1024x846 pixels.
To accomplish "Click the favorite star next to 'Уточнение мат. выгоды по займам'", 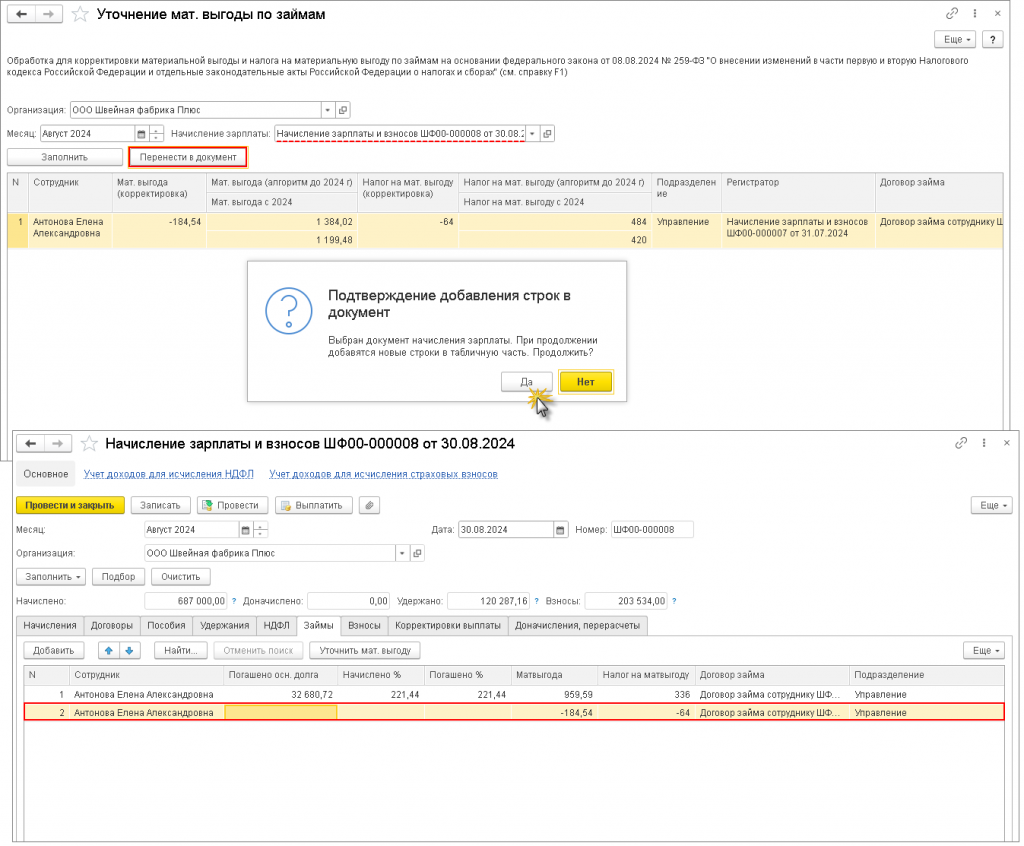I will click(x=80, y=14).
